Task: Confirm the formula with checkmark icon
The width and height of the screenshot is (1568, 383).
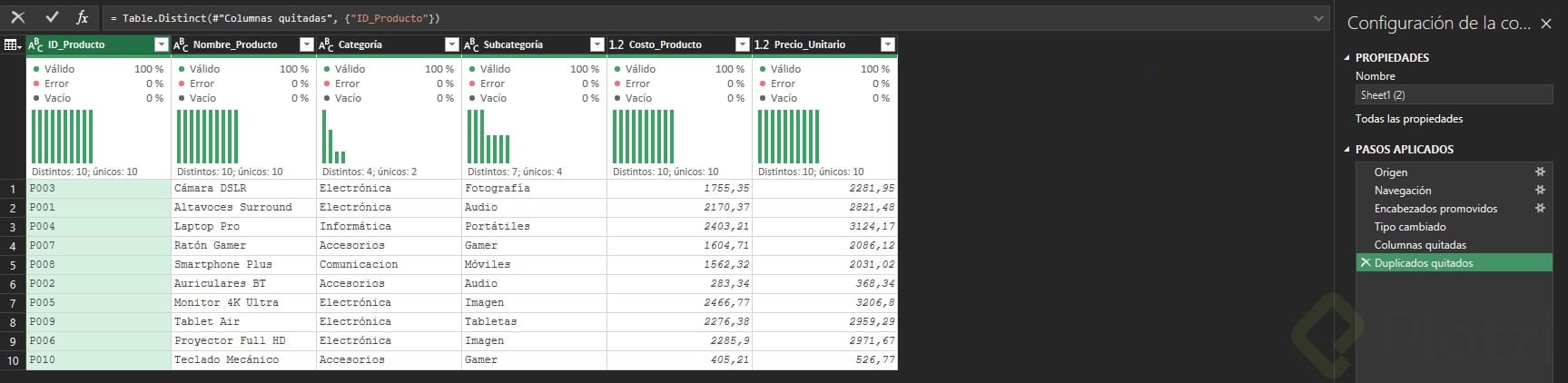Action: (52, 17)
